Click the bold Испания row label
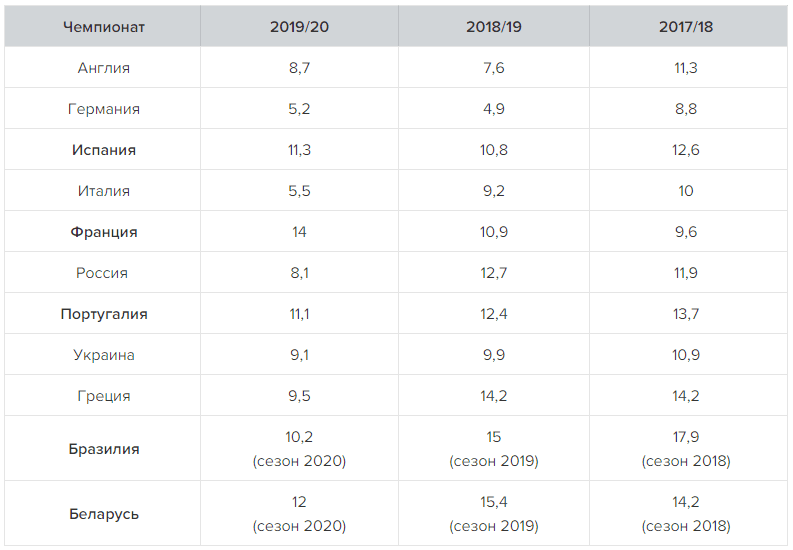Image resolution: width=793 pixels, height=550 pixels. 104,150
